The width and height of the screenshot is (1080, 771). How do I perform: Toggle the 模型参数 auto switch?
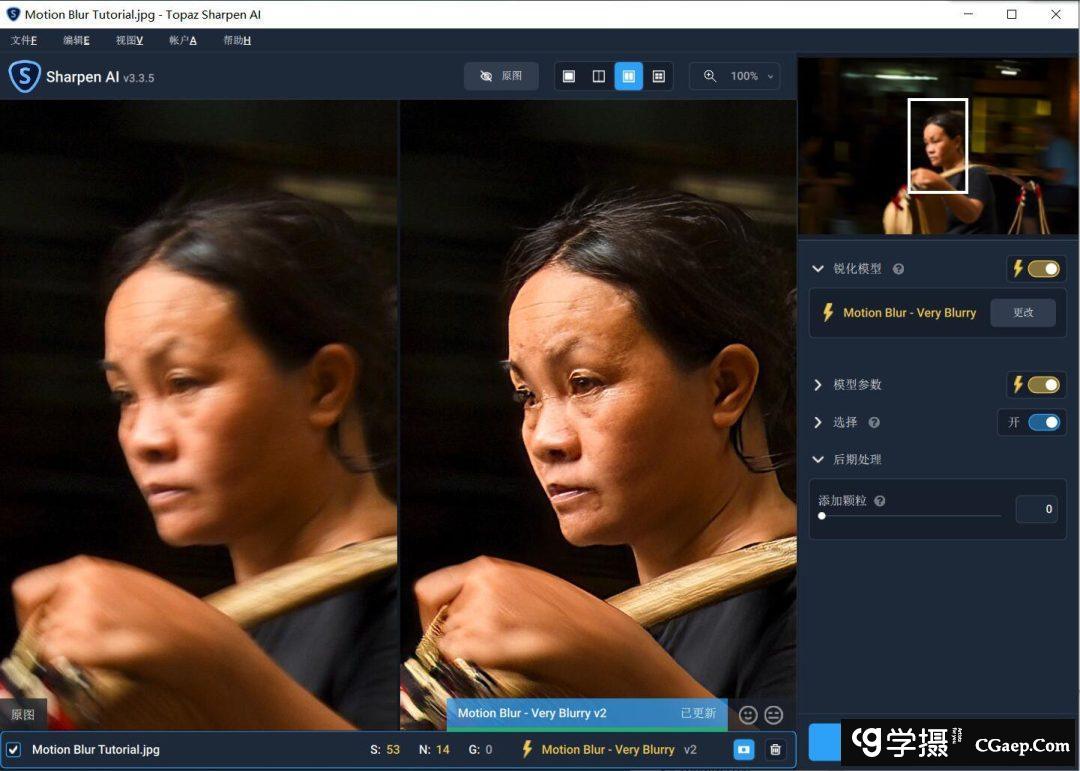pos(1036,385)
